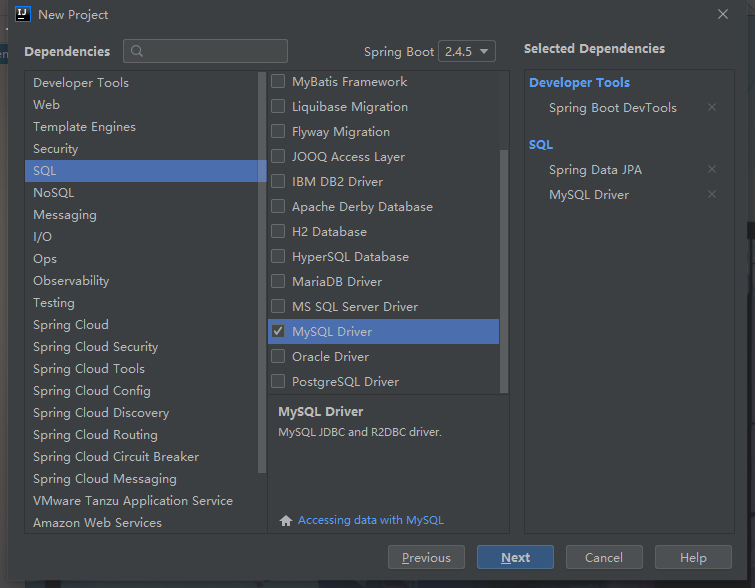Image resolution: width=755 pixels, height=588 pixels.
Task: Click Next to continue
Action: [515, 557]
